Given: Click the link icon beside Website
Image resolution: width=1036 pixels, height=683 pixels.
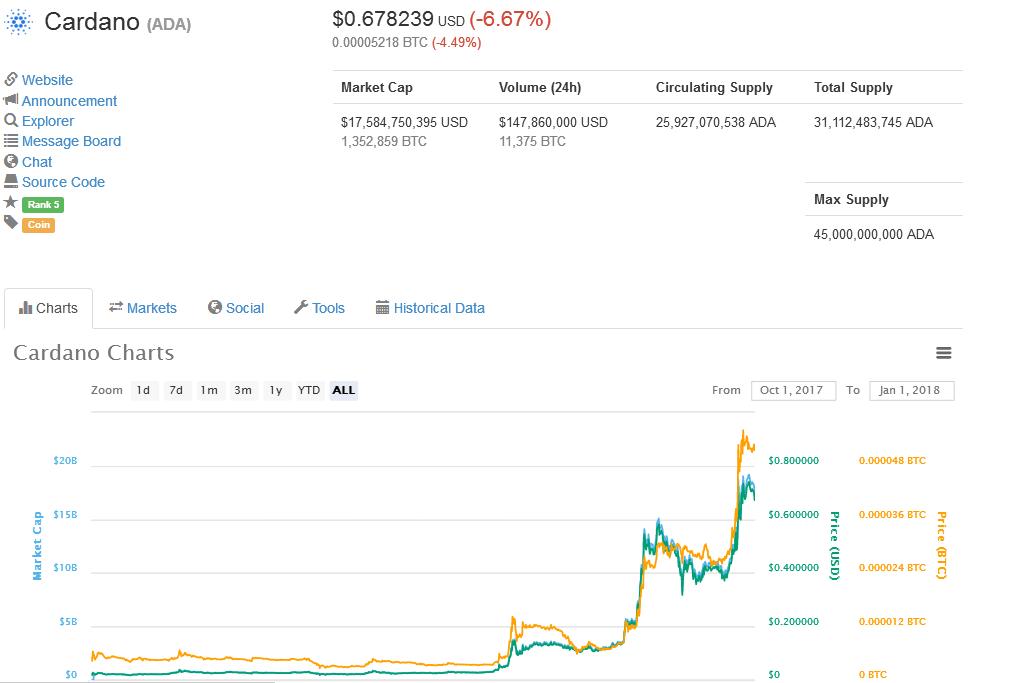Looking at the screenshot, I should pyautogui.click(x=11, y=79).
